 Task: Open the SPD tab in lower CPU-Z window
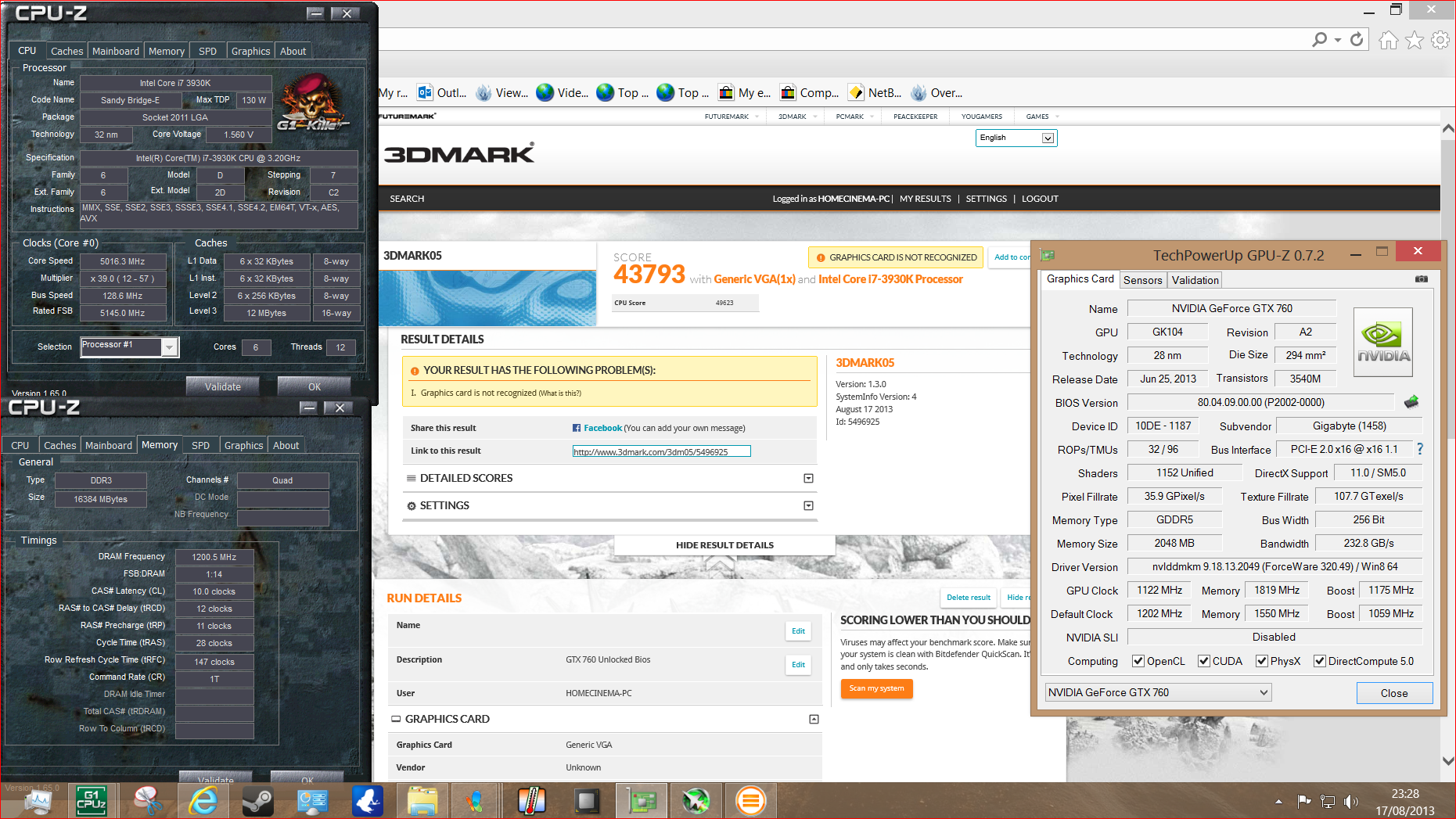201,445
